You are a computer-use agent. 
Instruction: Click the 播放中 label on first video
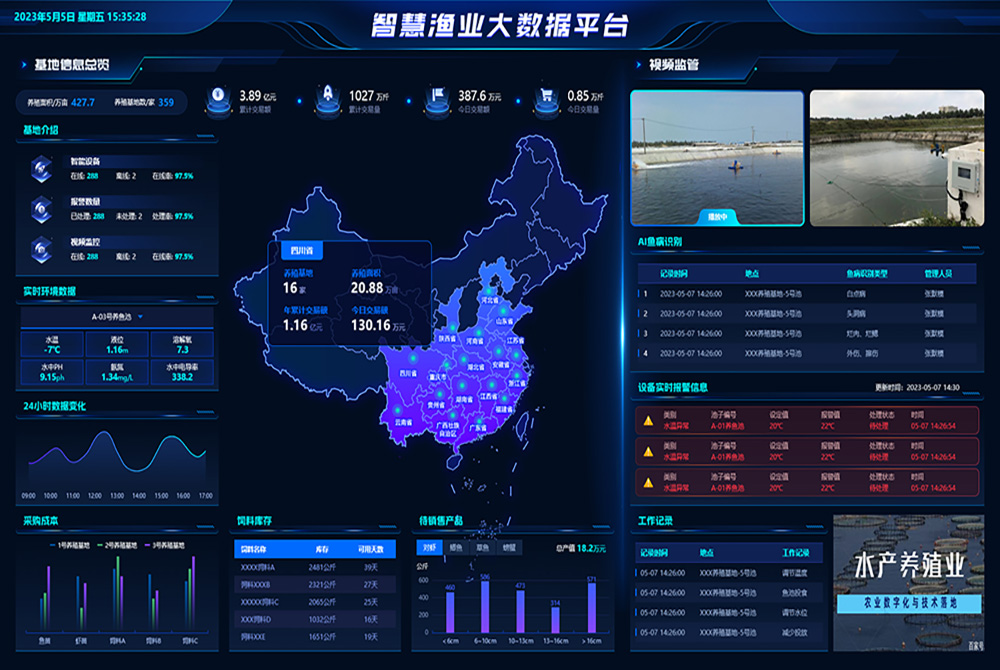[717, 216]
